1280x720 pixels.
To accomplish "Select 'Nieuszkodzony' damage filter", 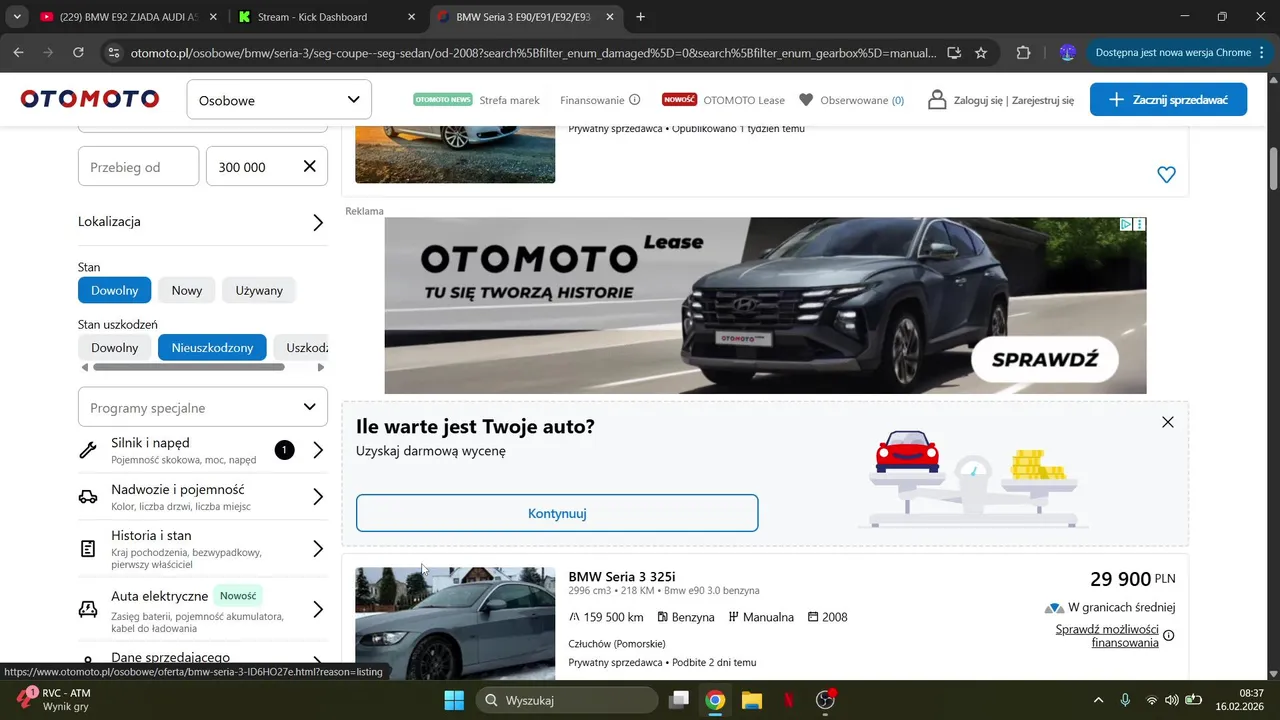I will (212, 347).
